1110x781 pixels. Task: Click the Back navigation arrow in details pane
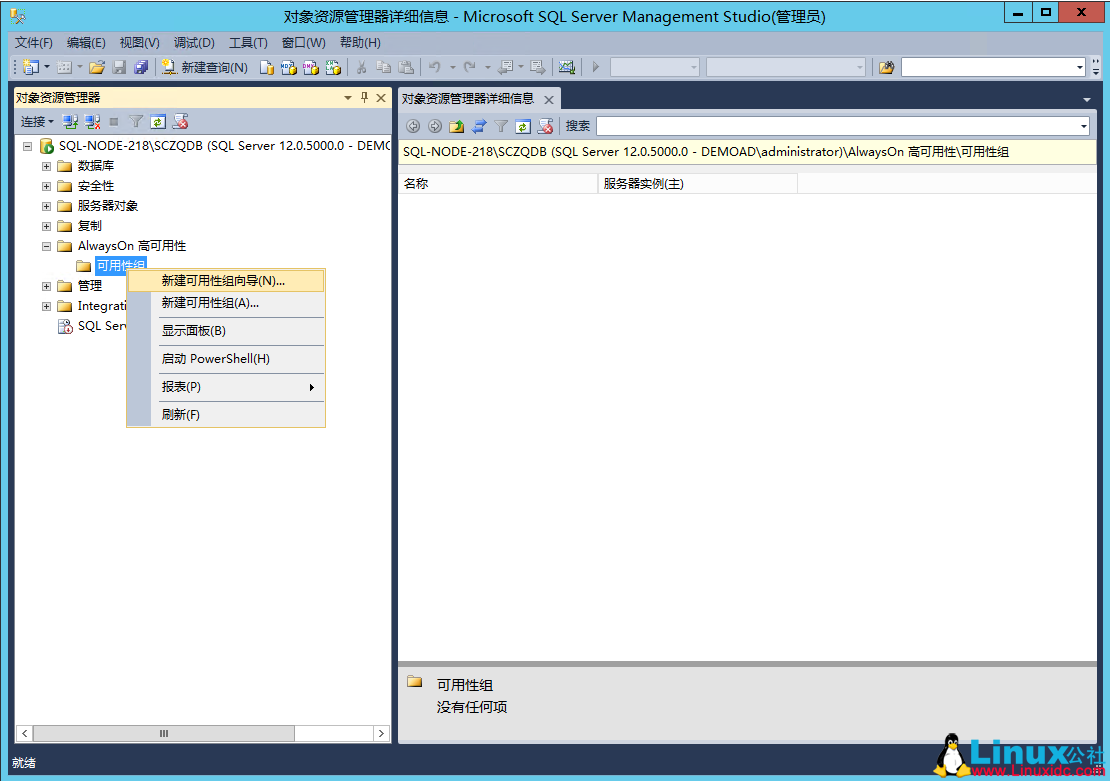(413, 126)
